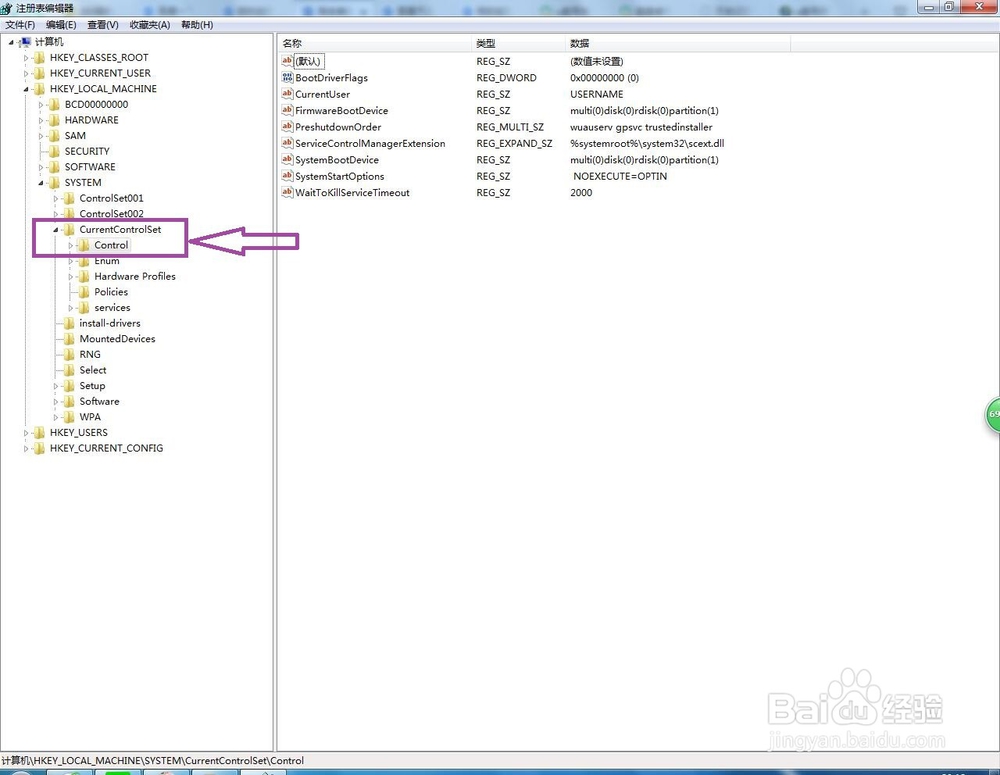Image resolution: width=1000 pixels, height=775 pixels.
Task: Select the SystemBootDevice value name
Action: 337,159
